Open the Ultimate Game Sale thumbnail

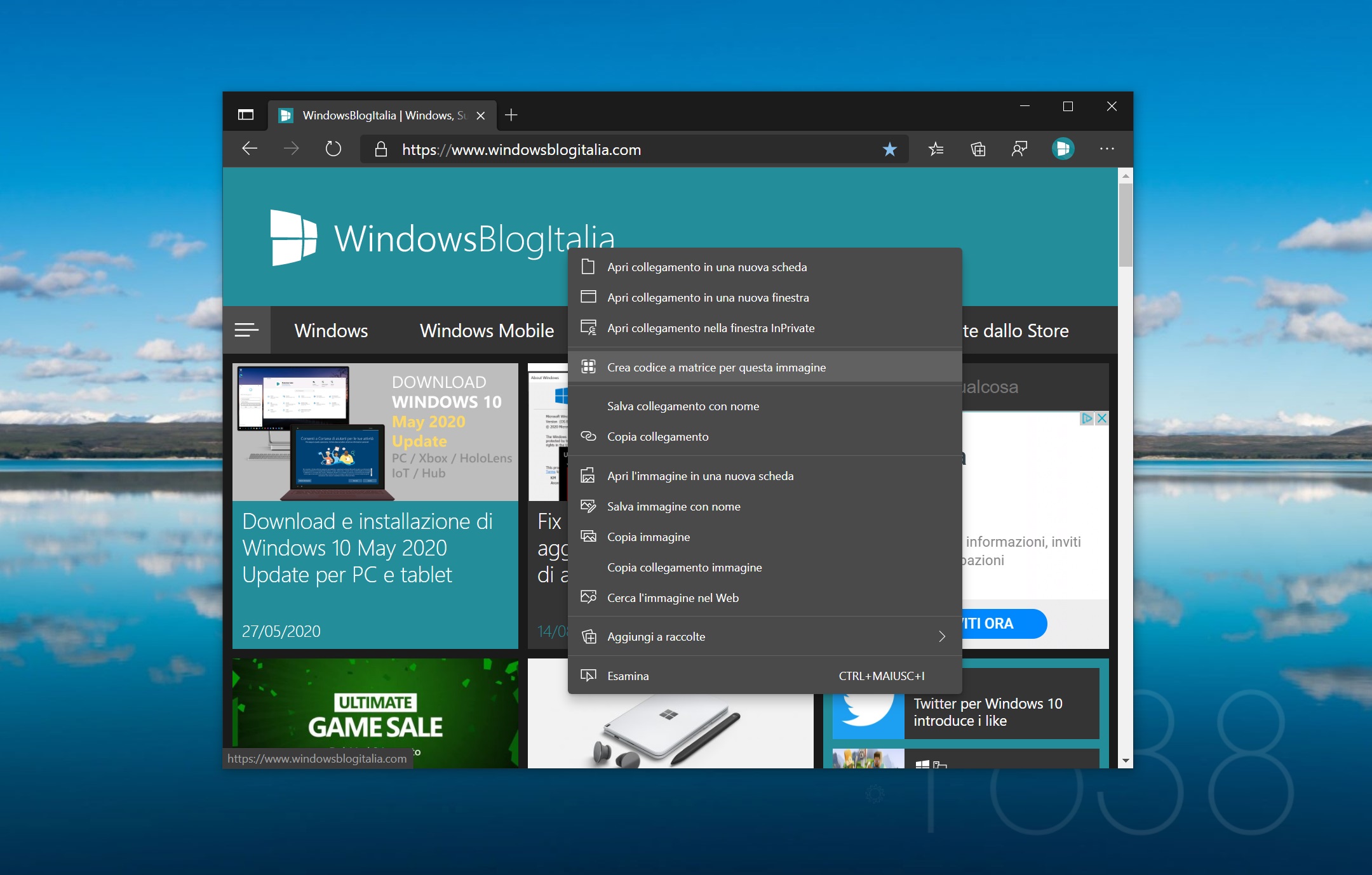(x=375, y=713)
